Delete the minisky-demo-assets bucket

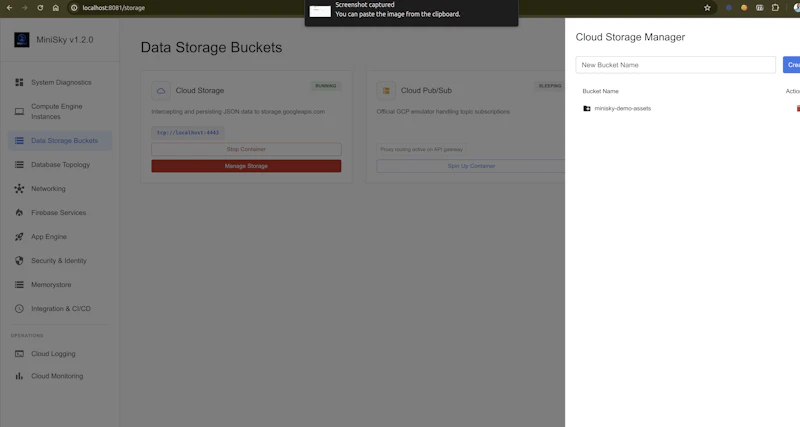pyautogui.click(x=798, y=108)
